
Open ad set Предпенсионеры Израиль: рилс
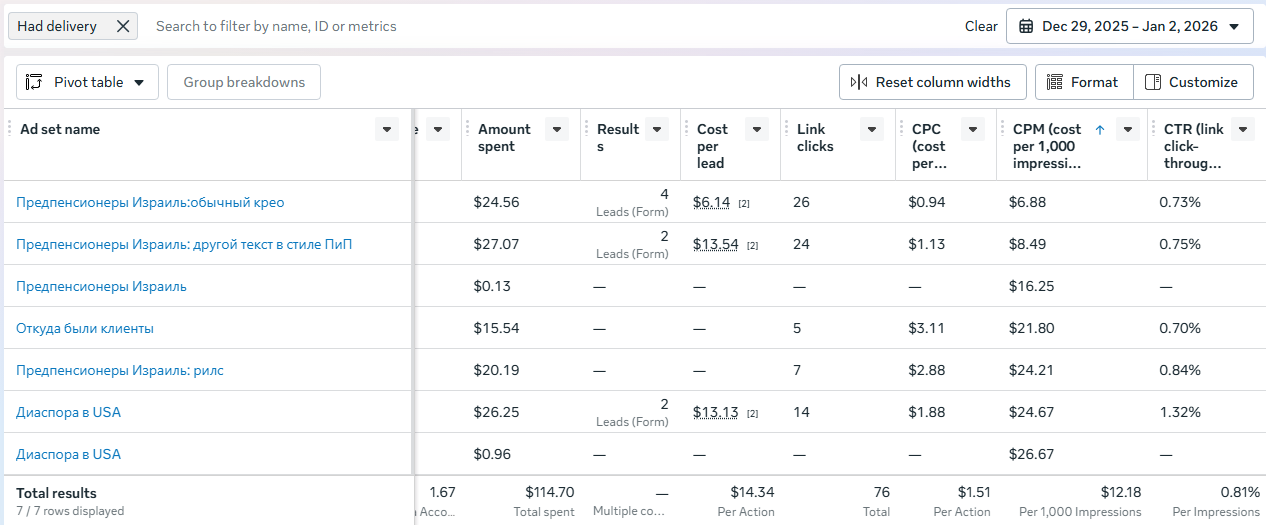(x=120, y=370)
